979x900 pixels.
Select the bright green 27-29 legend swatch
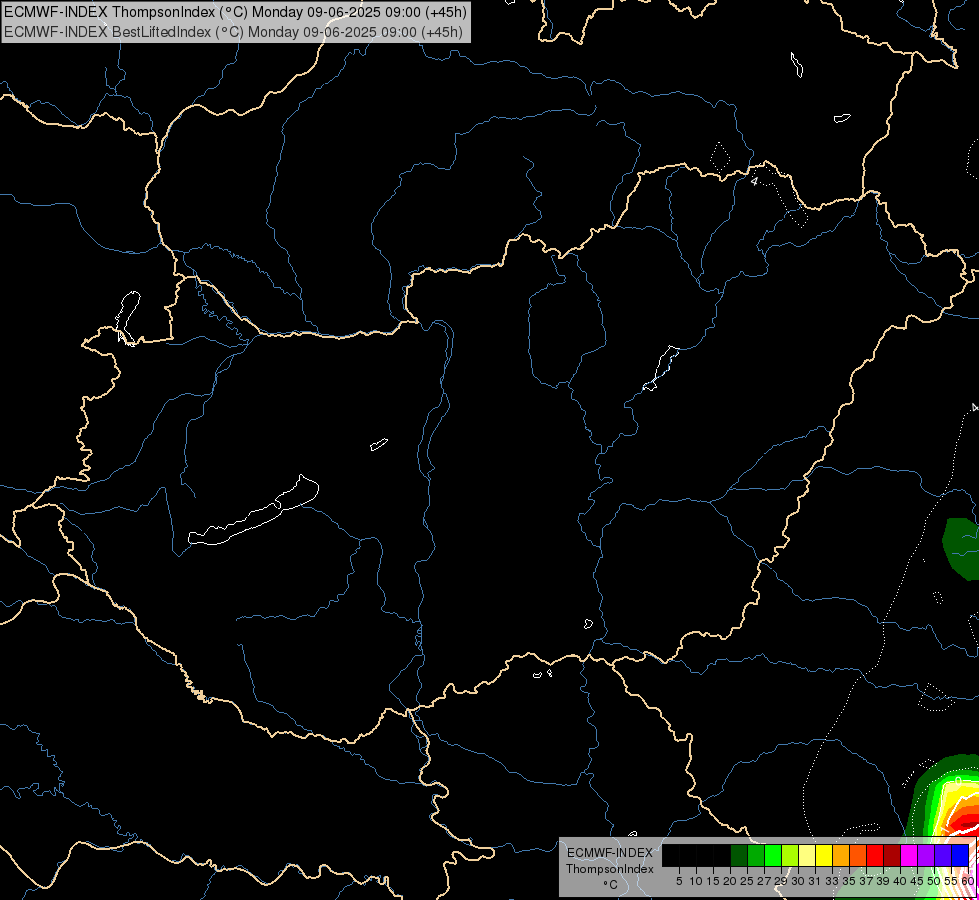[x=772, y=855]
